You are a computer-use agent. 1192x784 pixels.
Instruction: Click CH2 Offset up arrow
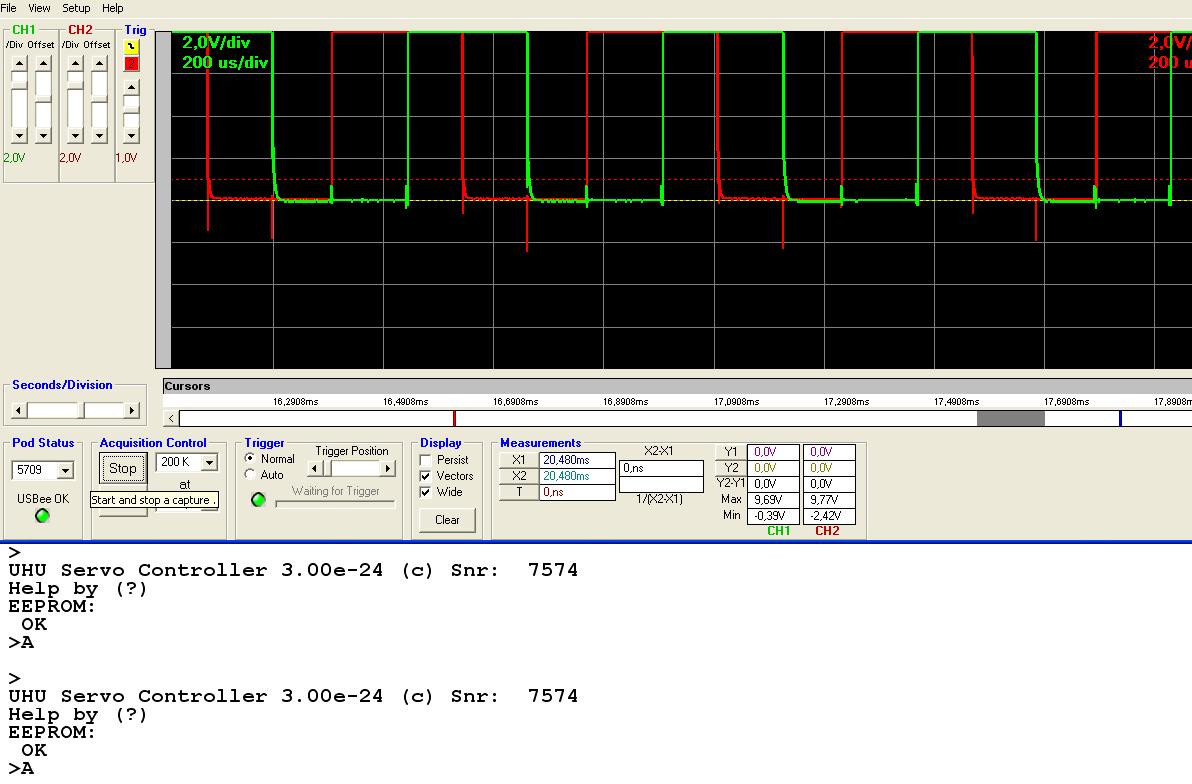coord(100,63)
